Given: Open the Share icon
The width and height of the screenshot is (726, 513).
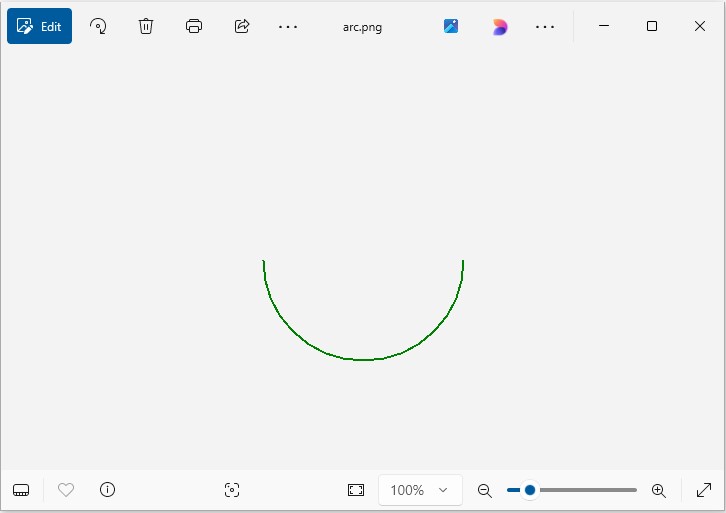Looking at the screenshot, I should pos(242,27).
